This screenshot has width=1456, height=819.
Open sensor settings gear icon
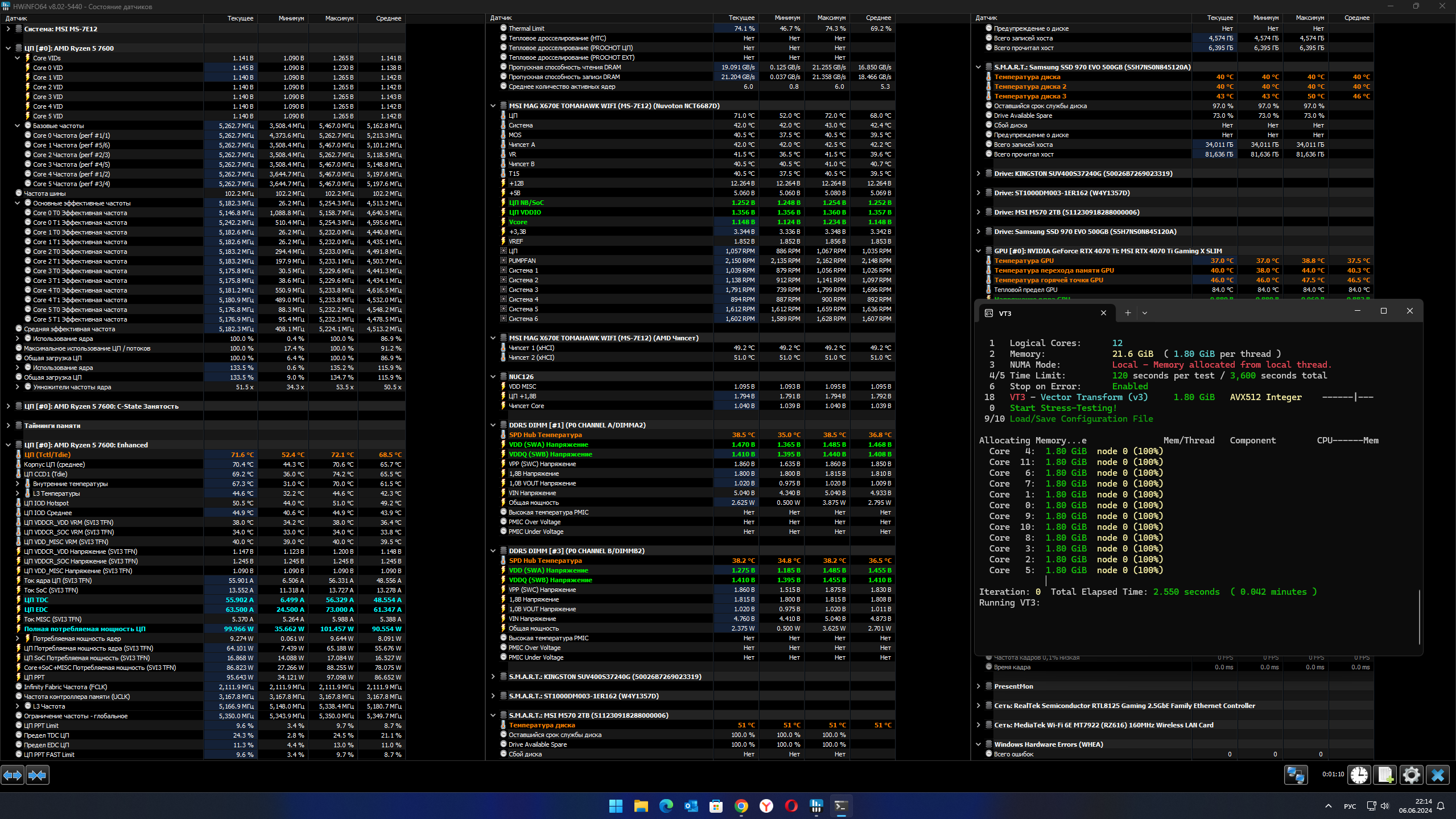point(1411,775)
